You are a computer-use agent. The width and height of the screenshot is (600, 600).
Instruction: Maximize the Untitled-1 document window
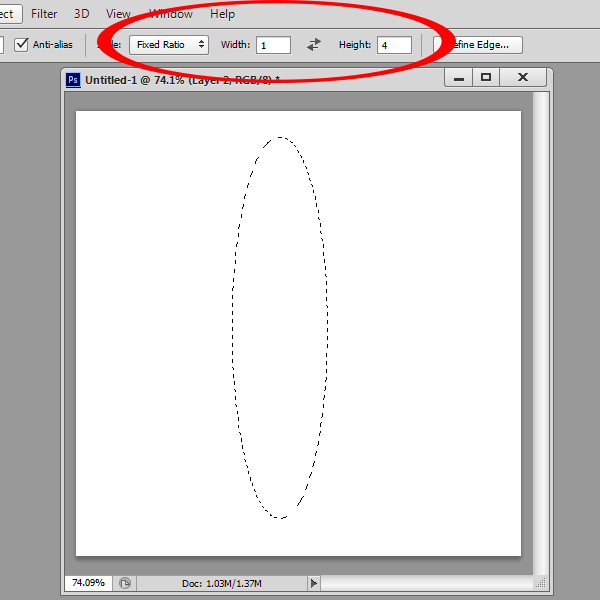(x=486, y=78)
